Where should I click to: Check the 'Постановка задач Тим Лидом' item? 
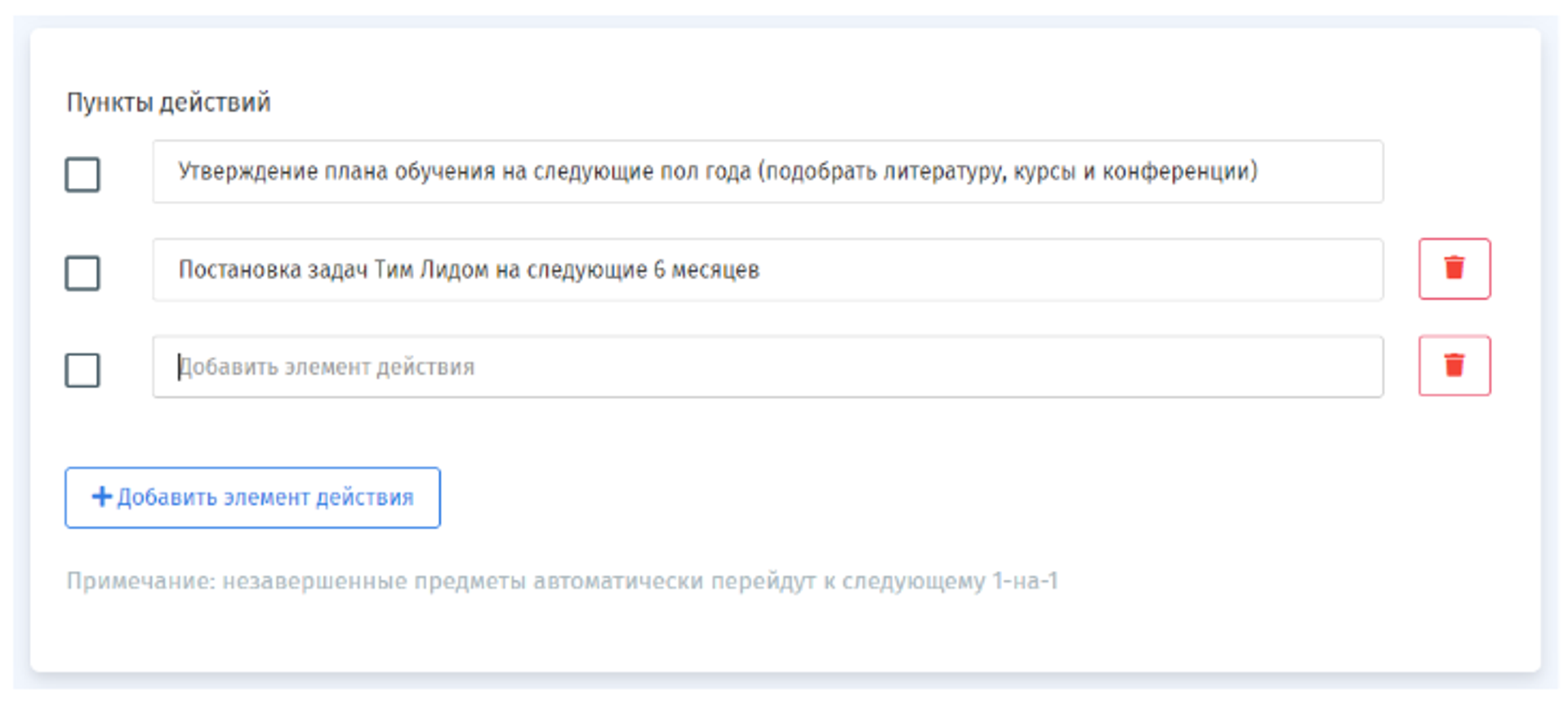82,273
